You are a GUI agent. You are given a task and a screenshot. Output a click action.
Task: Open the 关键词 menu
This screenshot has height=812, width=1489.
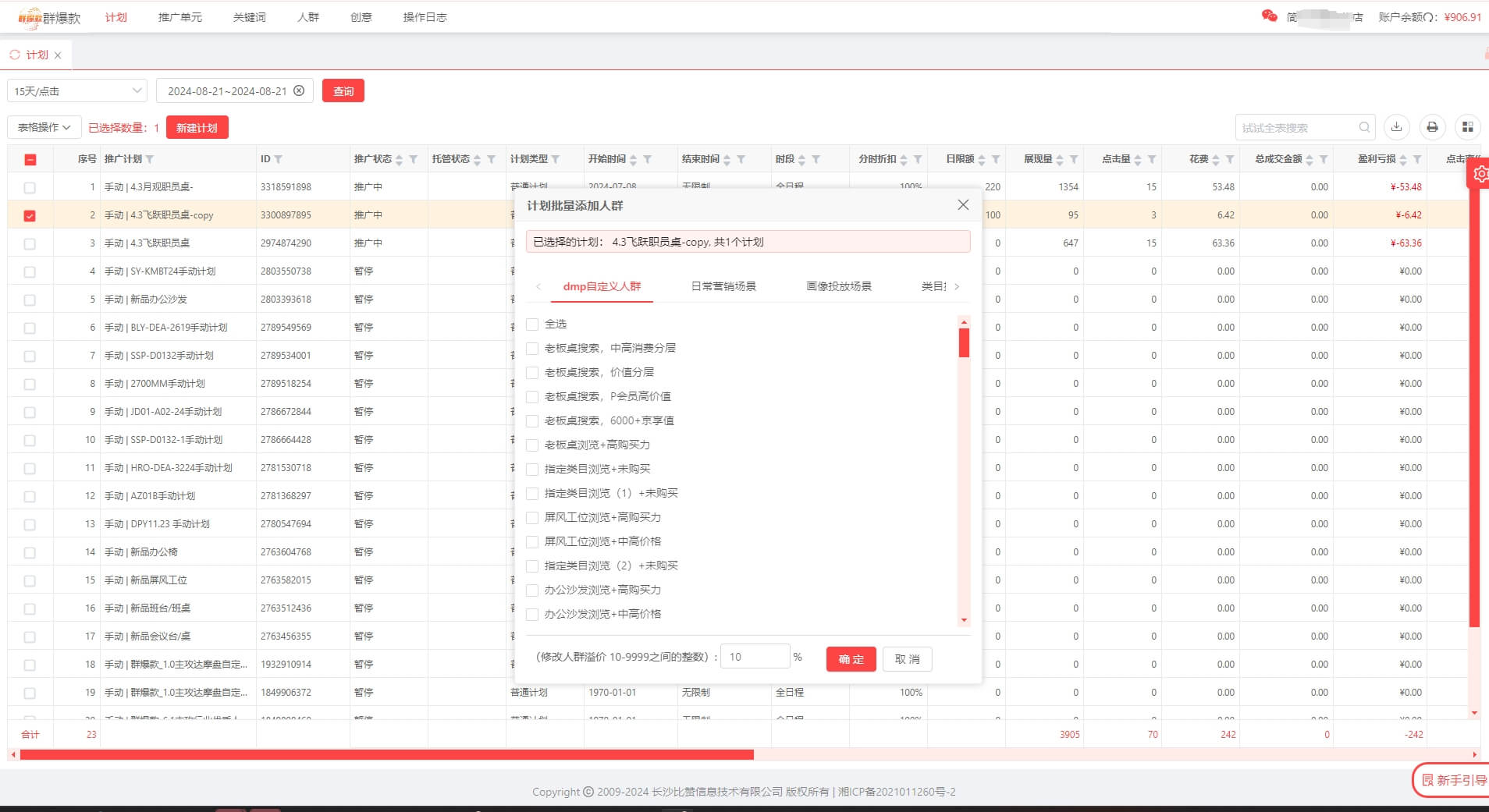[249, 17]
